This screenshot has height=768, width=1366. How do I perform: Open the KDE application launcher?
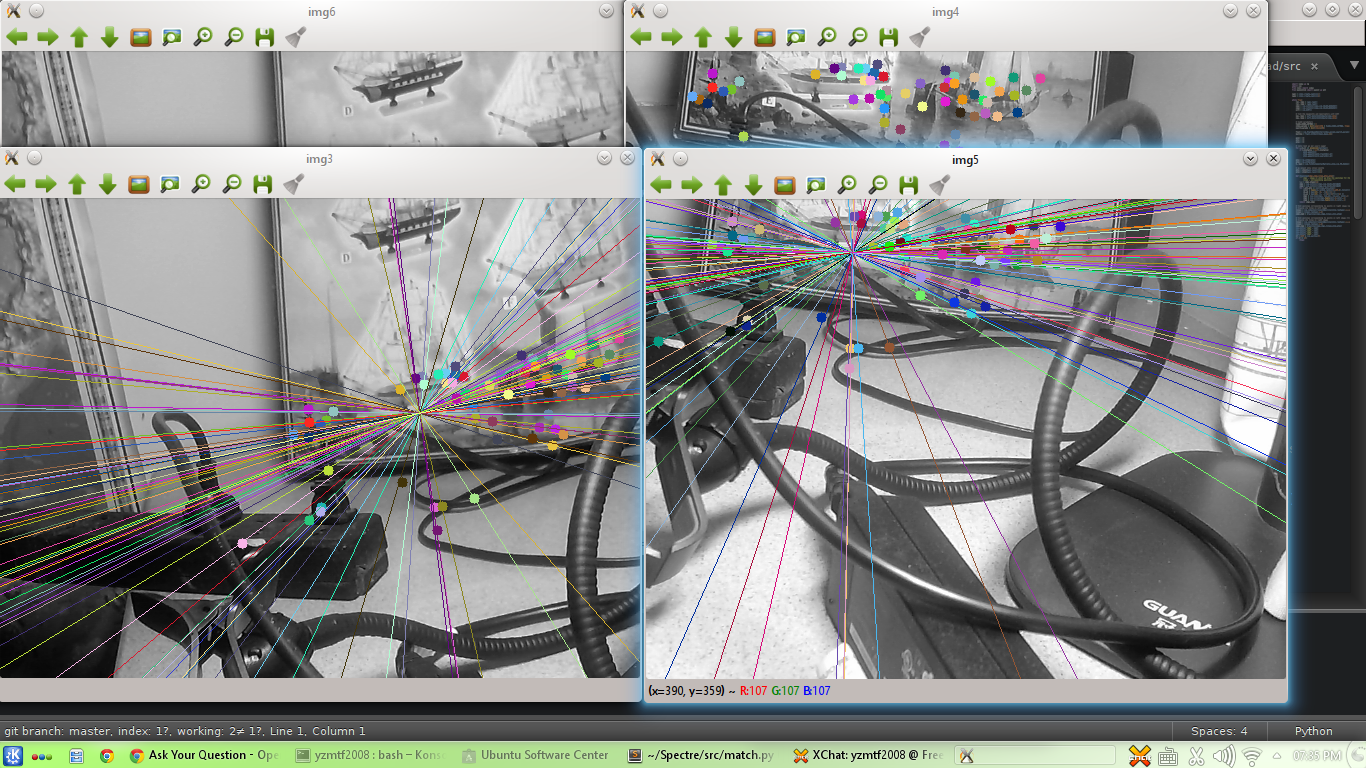[14, 755]
